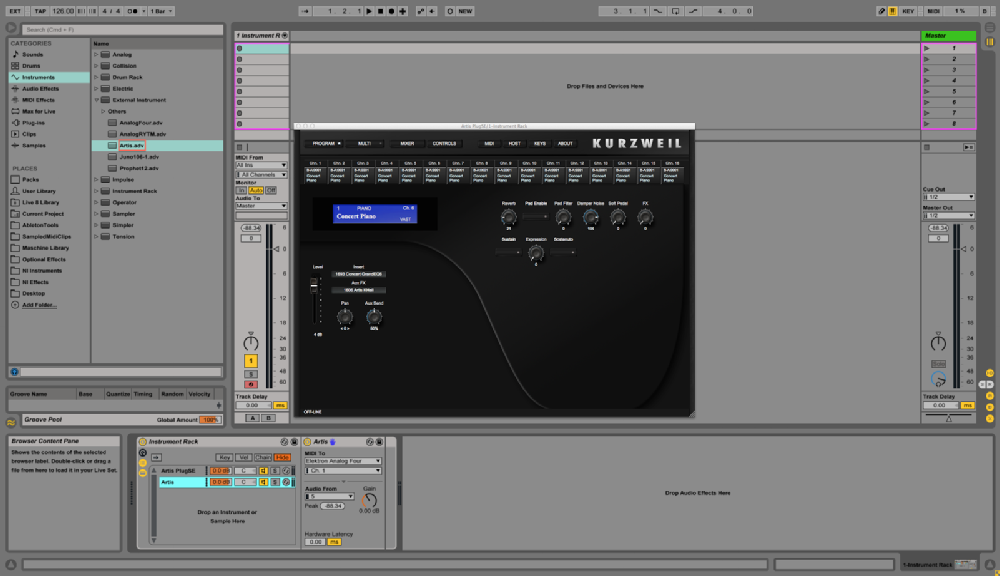The height and width of the screenshot is (576, 1000).
Task: Open the MIXER tab in Kurzweil plugin
Action: [407, 143]
